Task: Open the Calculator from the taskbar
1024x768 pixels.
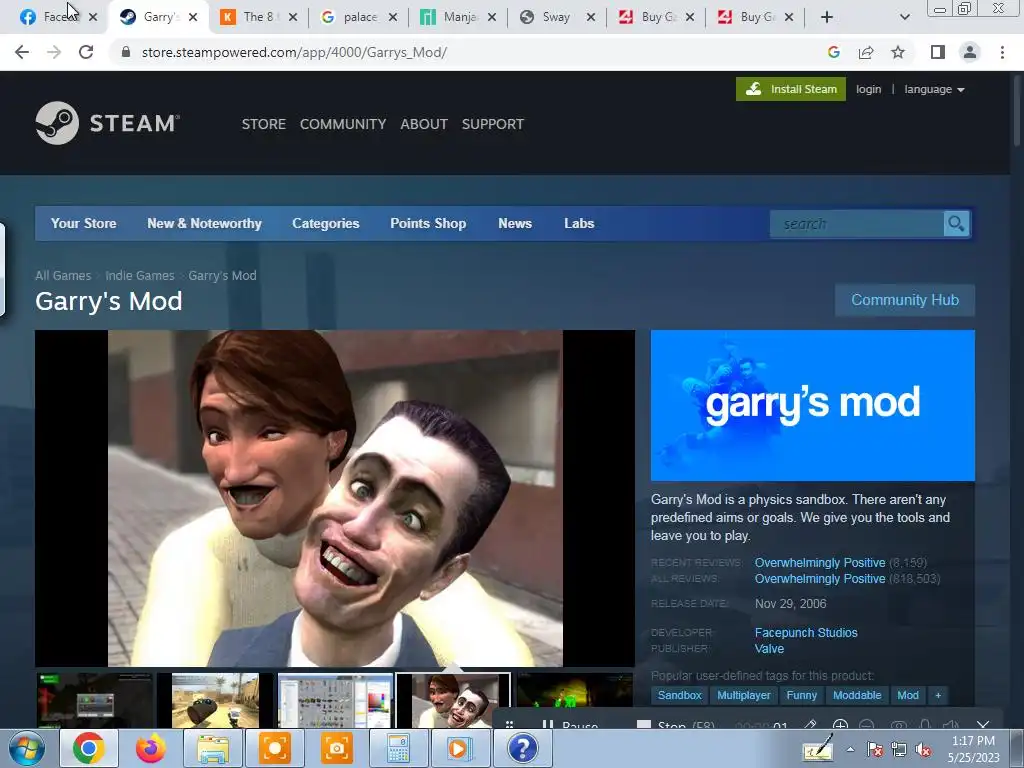Action: pos(398,748)
